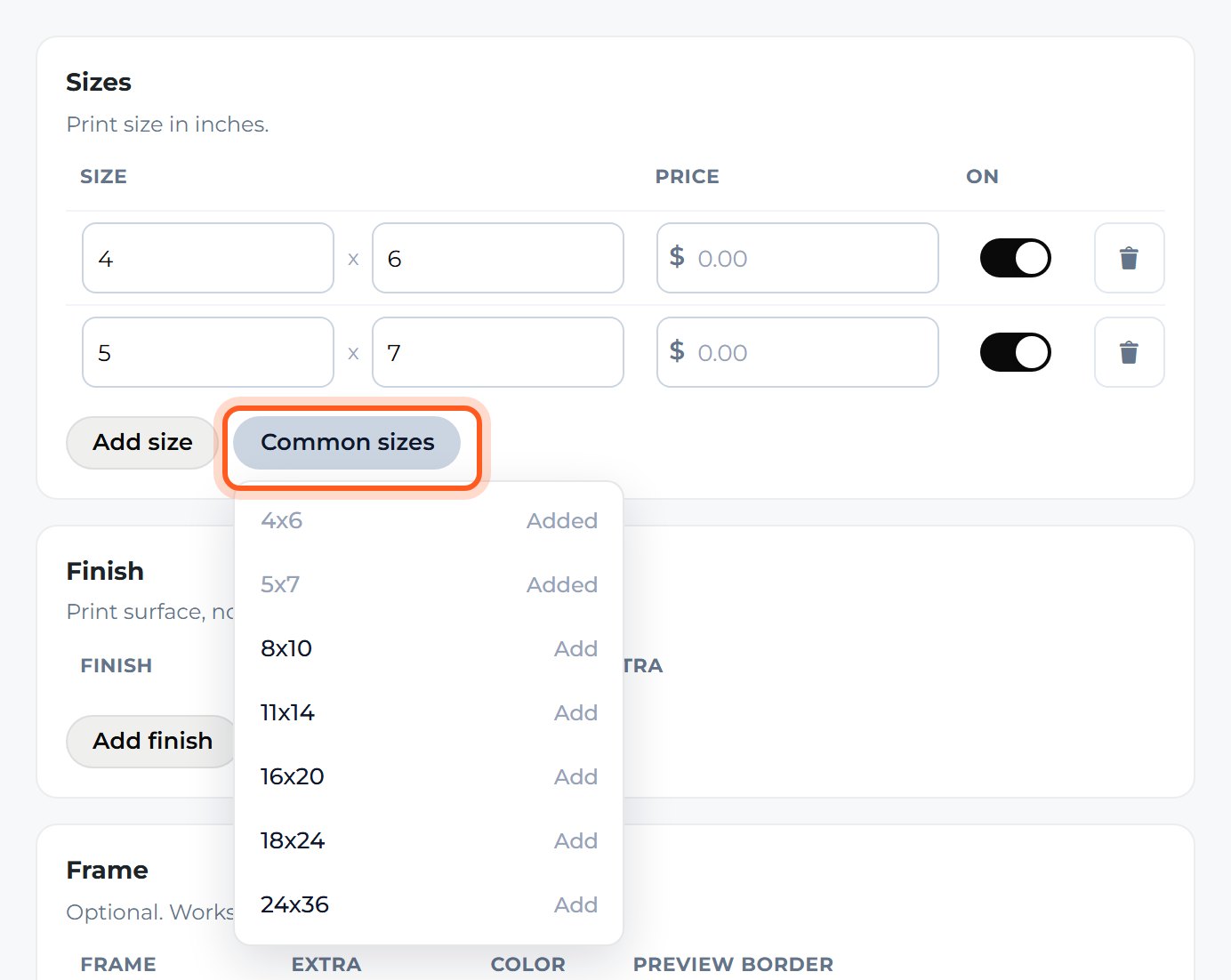
Task: Select 18x24 in the common sizes menu
Action: click(x=429, y=840)
